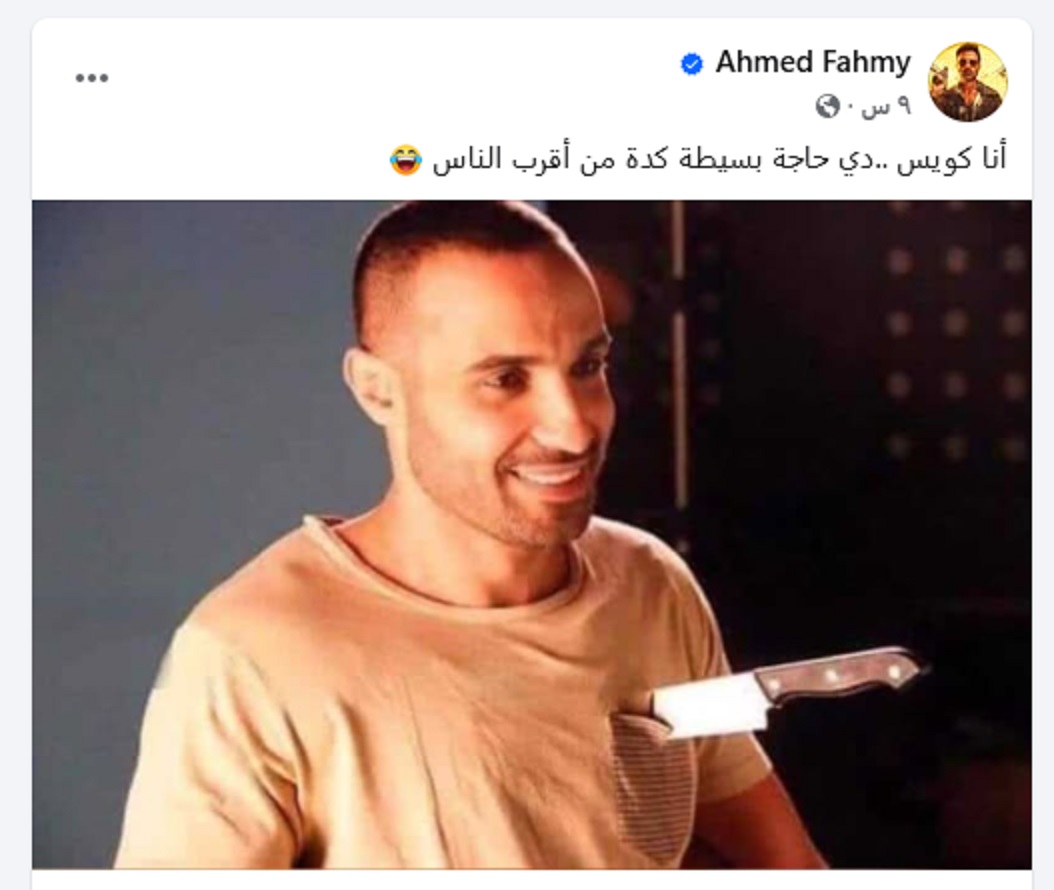This screenshot has width=1054, height=890.
Task: Open the Ahmed Fahmy profile name link
Action: (813, 63)
